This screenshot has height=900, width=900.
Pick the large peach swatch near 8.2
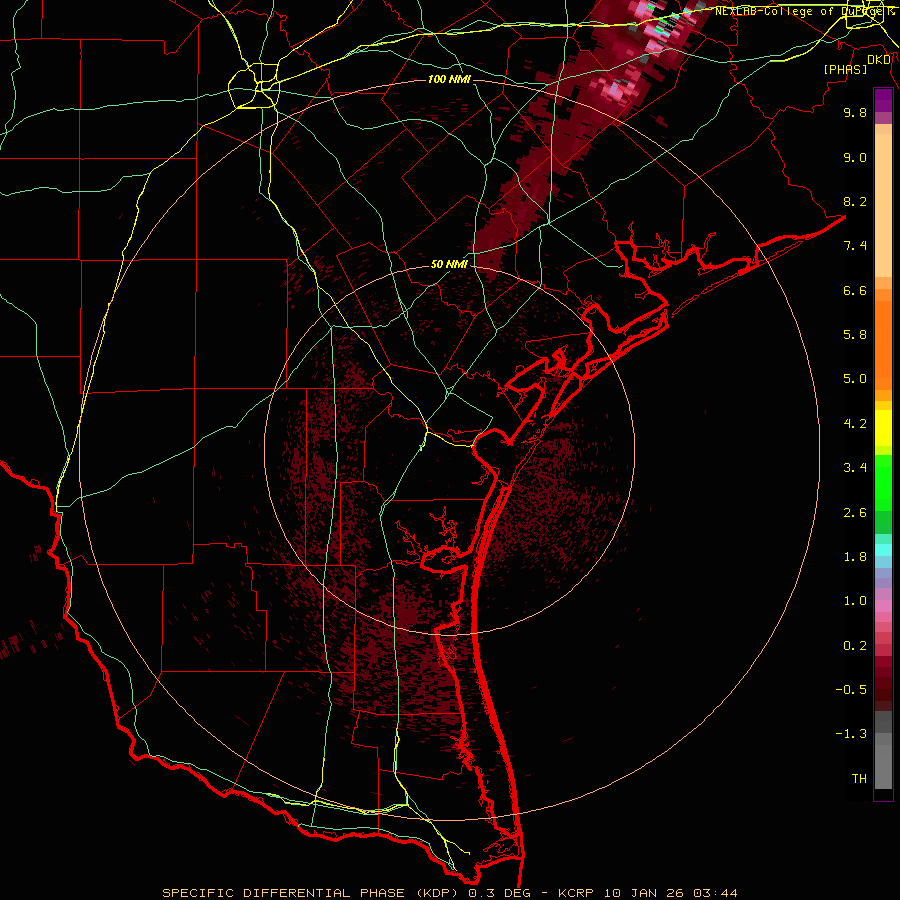click(883, 206)
